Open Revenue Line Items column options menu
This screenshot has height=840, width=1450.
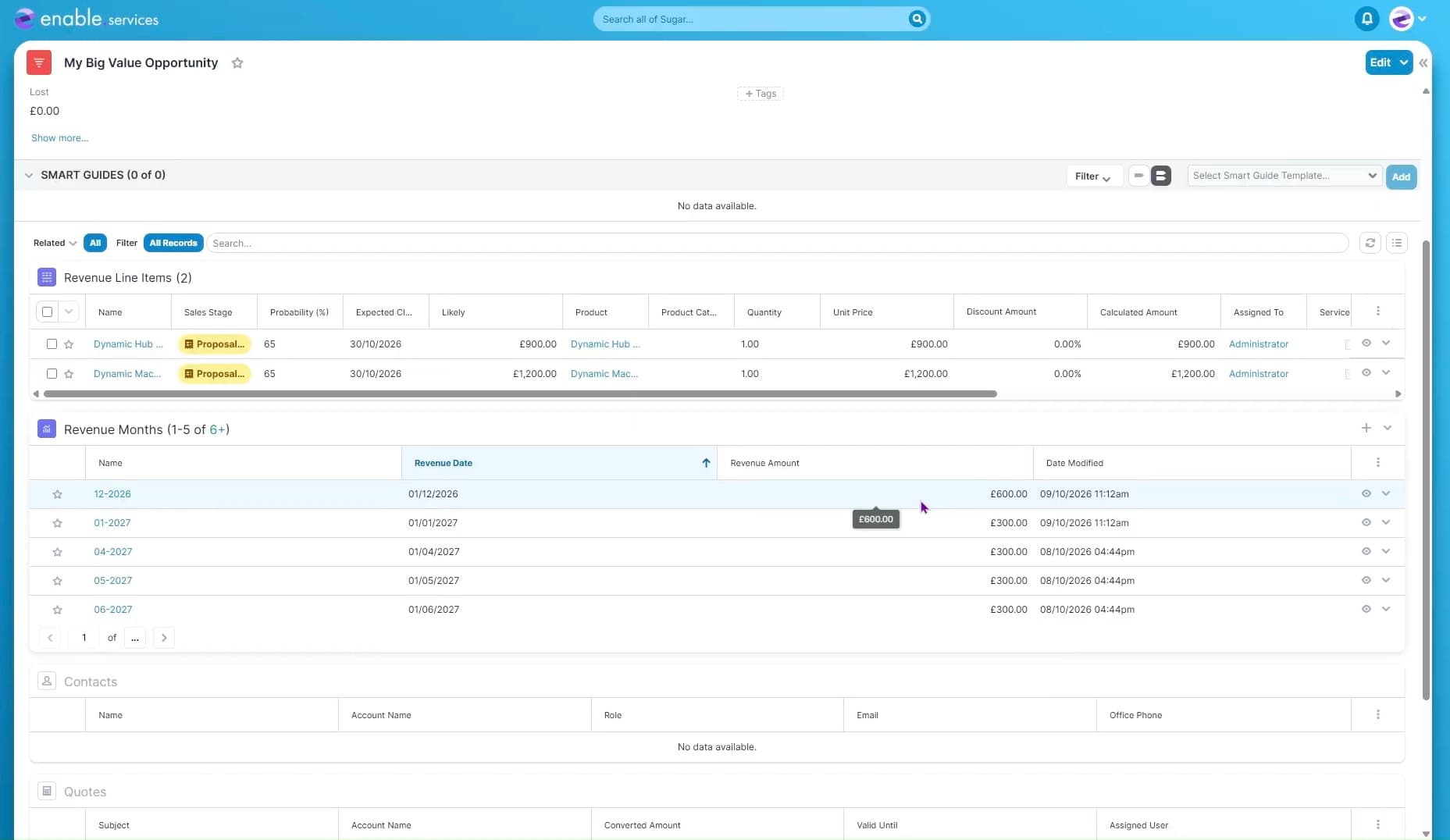[1378, 311]
